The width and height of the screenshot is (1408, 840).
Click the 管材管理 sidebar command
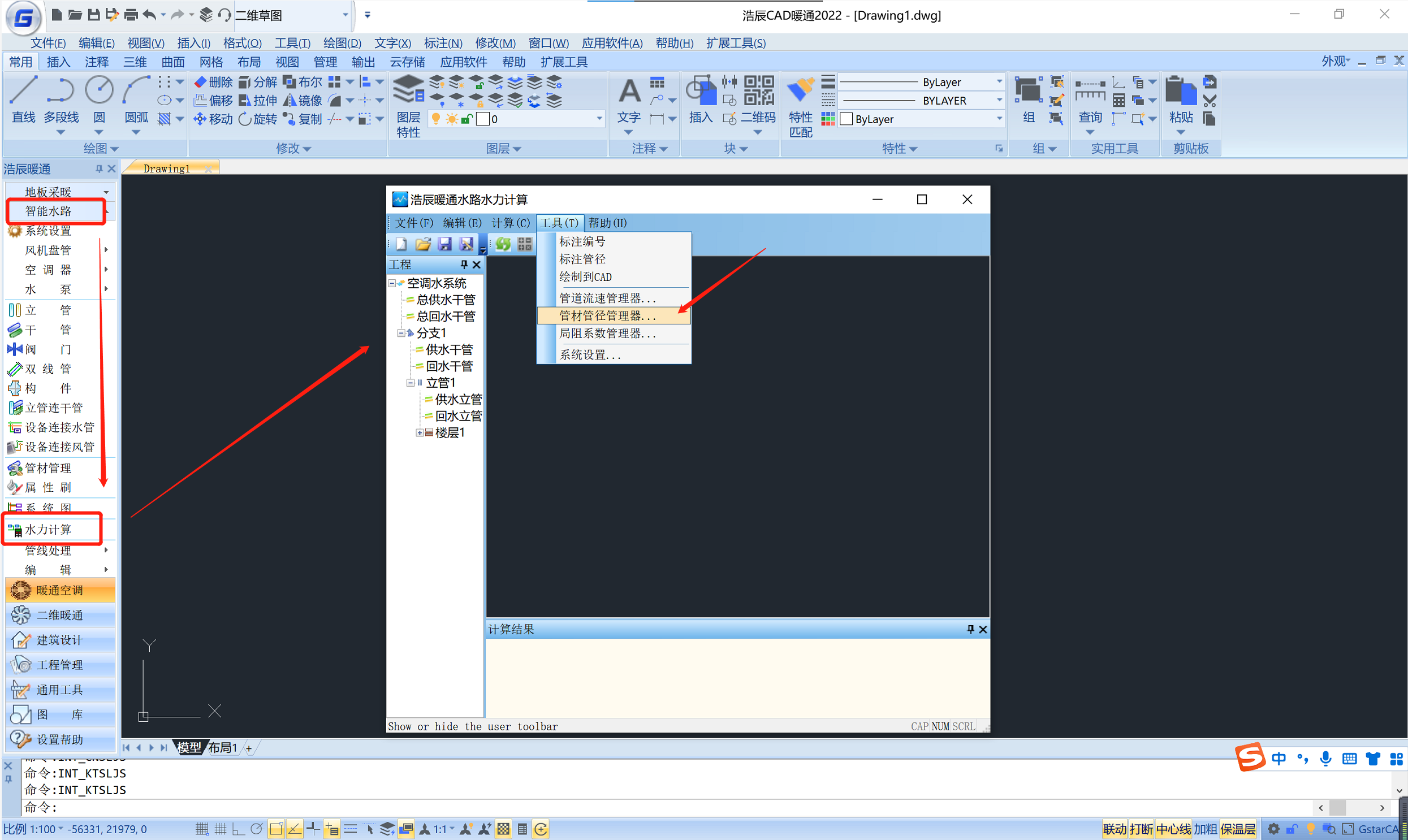pos(49,468)
